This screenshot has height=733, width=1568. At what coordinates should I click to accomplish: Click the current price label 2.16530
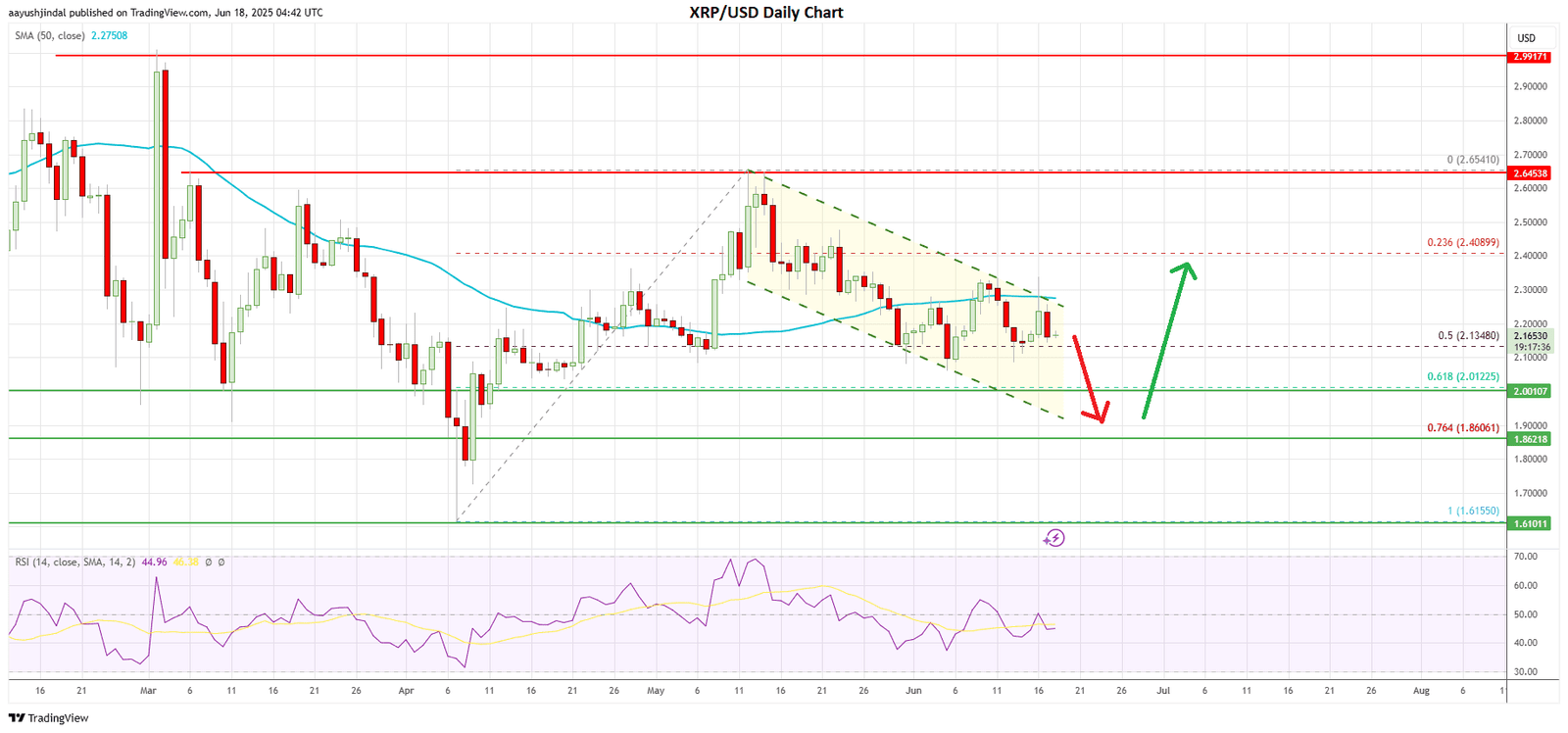pyautogui.click(x=1530, y=336)
